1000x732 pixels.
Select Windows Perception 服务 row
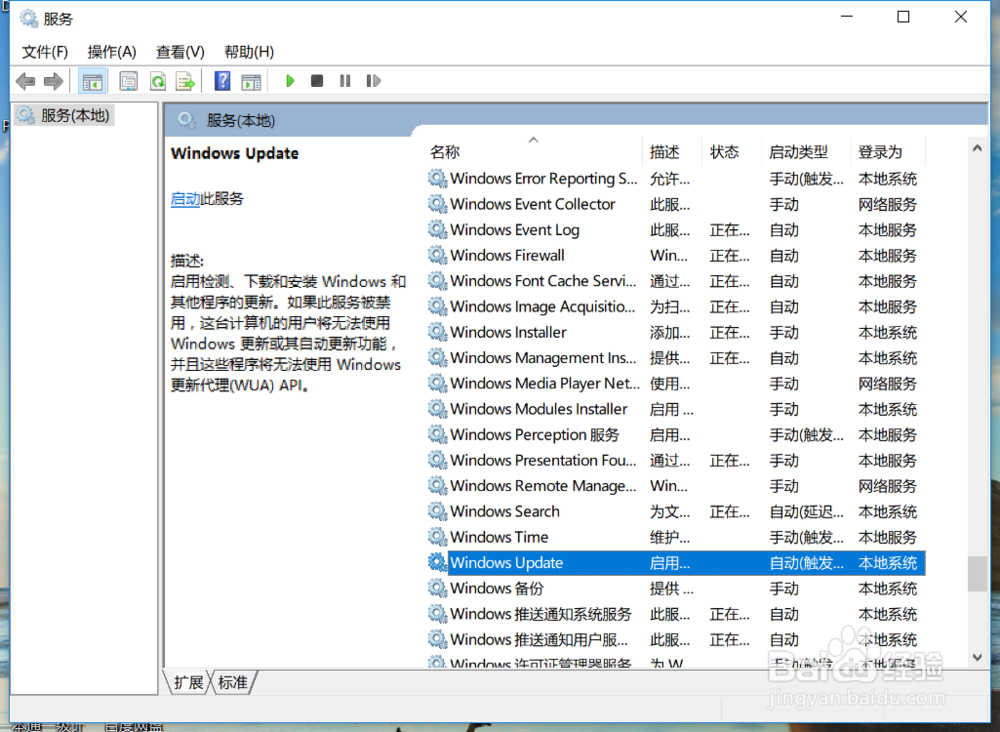(675, 434)
